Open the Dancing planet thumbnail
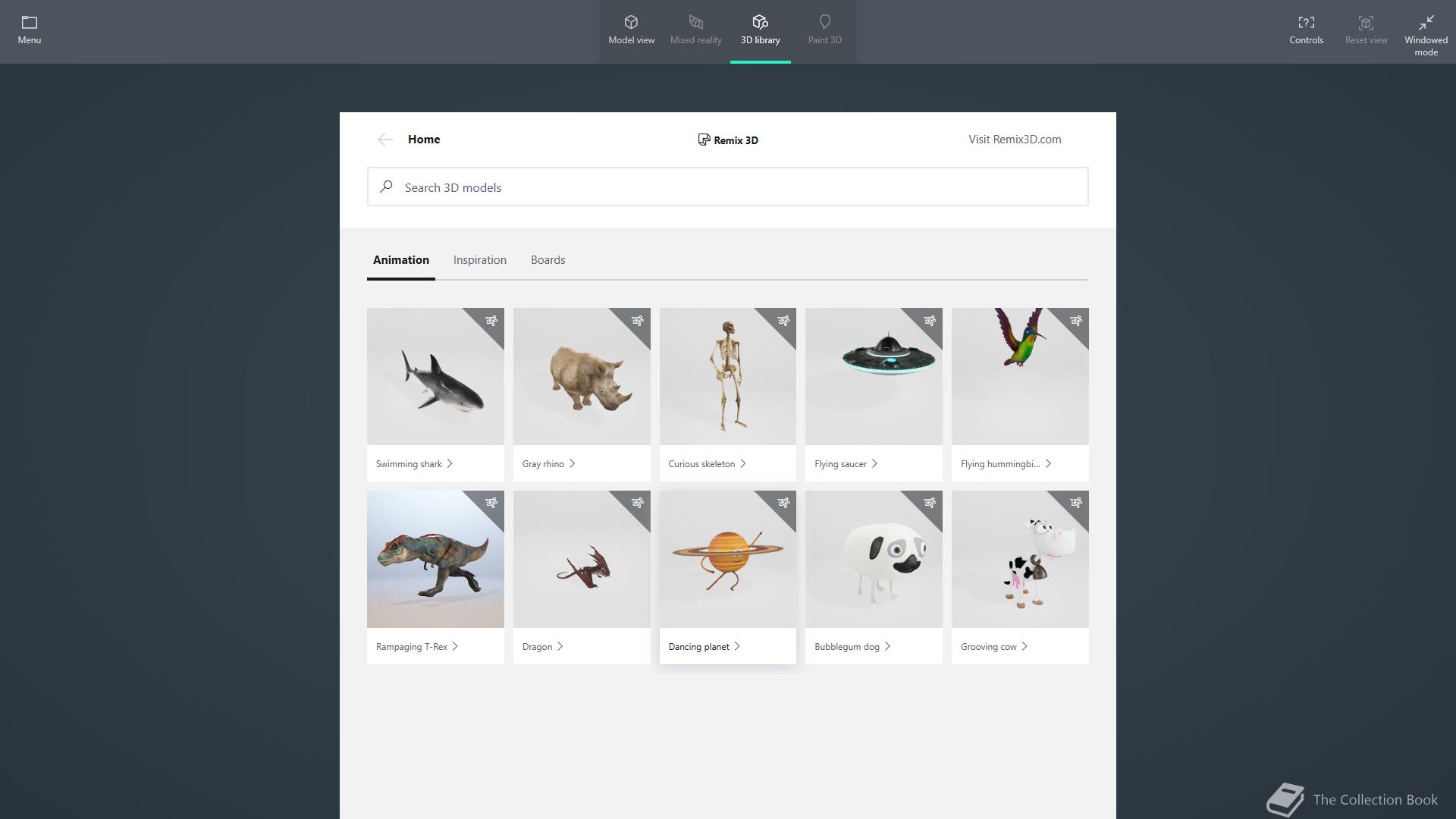The image size is (1456, 819). [728, 559]
